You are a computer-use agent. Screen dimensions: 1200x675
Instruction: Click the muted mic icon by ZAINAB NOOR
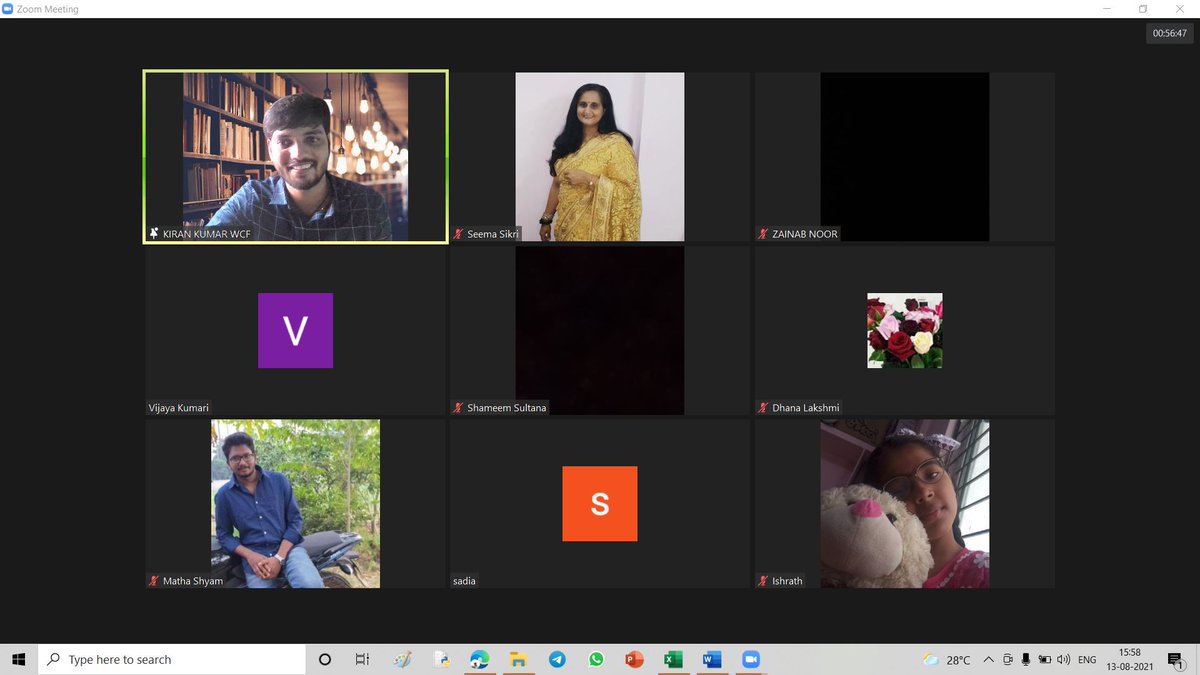[x=764, y=234]
